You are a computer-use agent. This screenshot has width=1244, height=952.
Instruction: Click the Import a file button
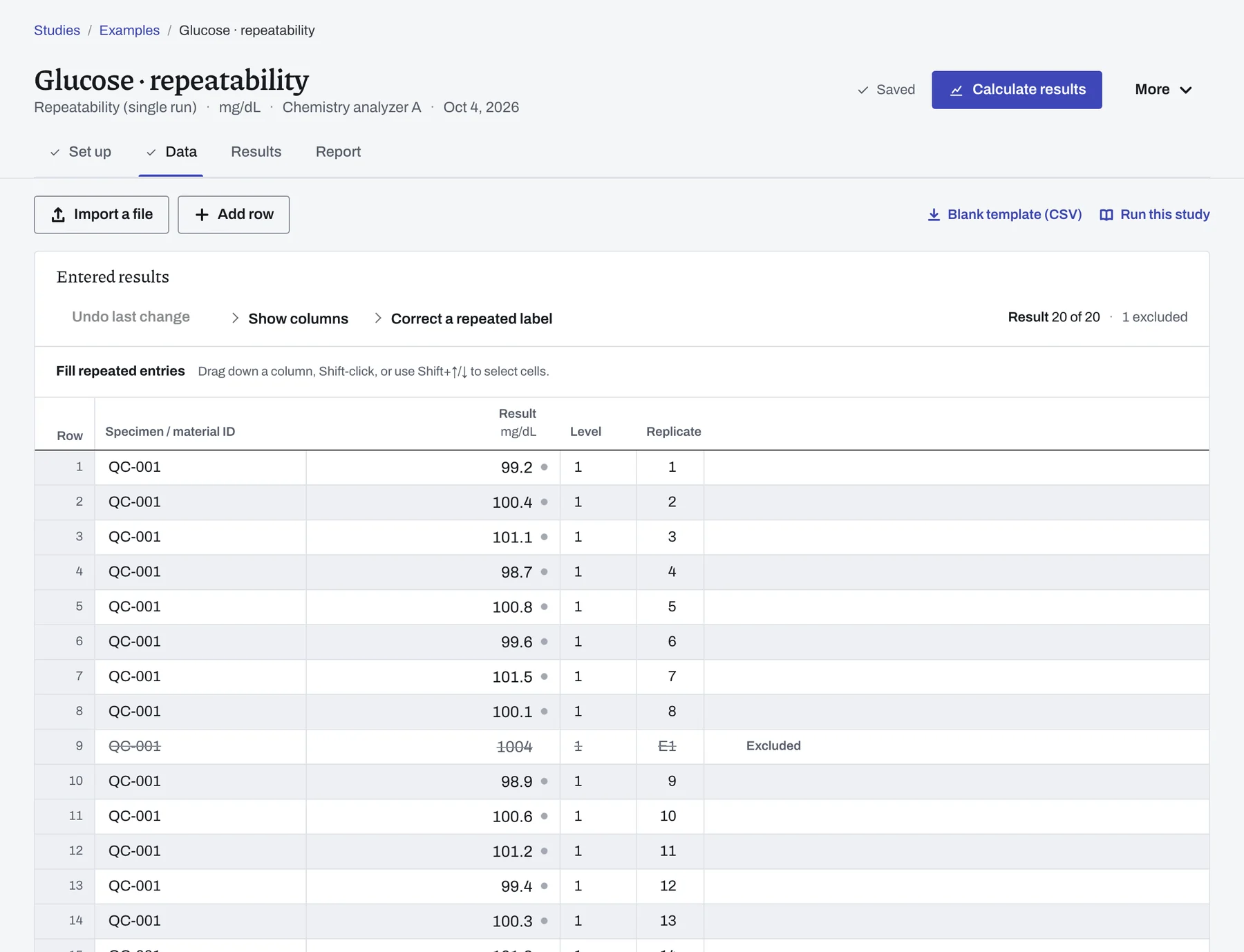coord(102,215)
